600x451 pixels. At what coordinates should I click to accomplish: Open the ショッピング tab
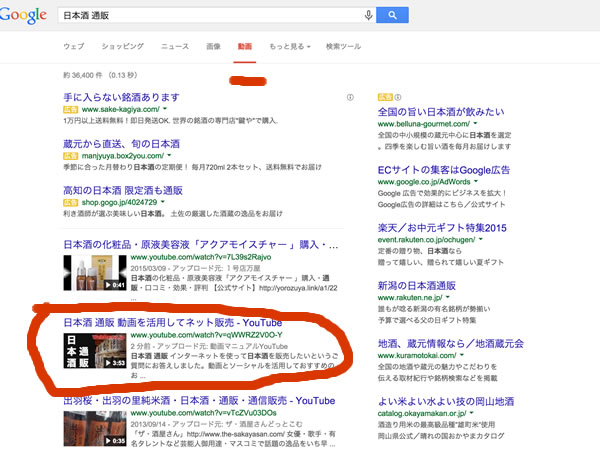[x=122, y=47]
